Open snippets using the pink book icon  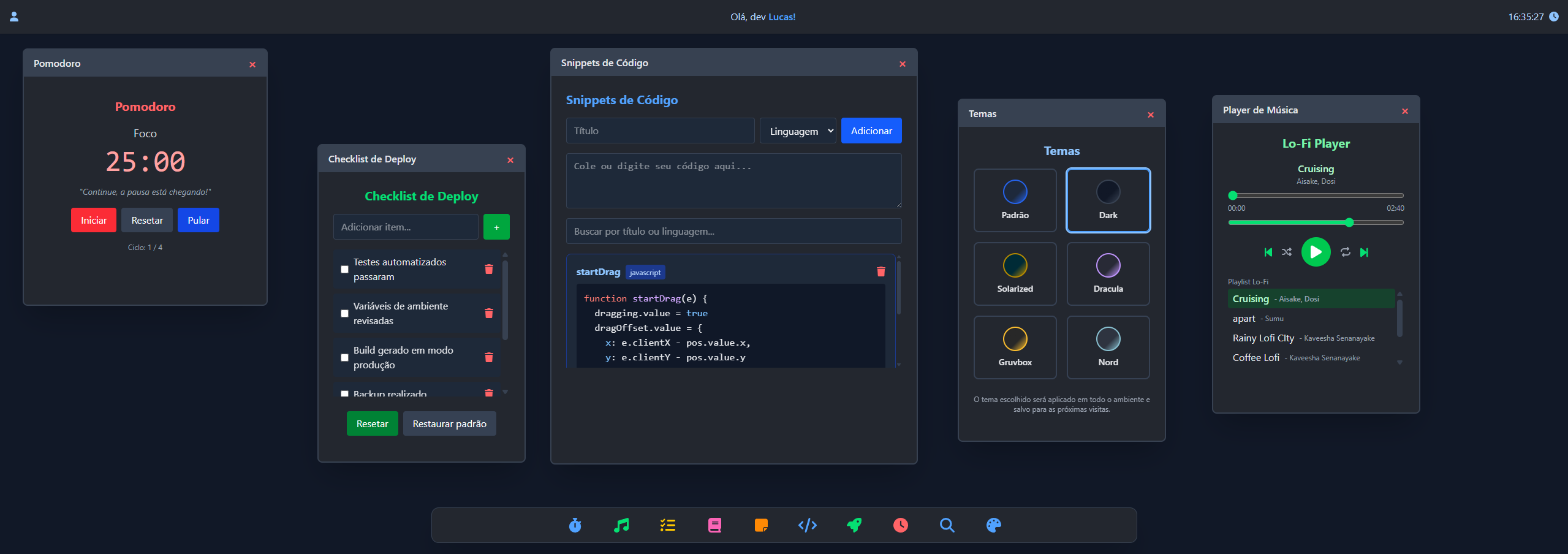713,525
